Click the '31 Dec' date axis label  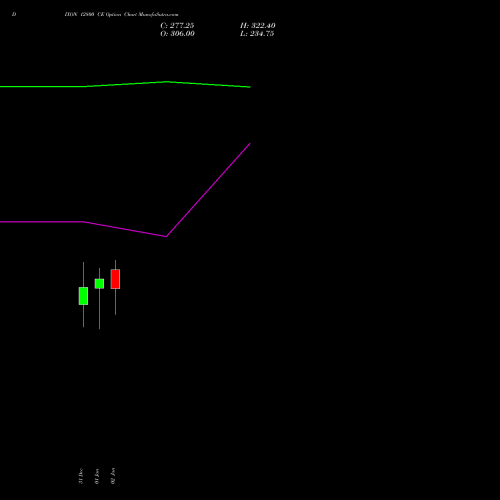[81, 476]
